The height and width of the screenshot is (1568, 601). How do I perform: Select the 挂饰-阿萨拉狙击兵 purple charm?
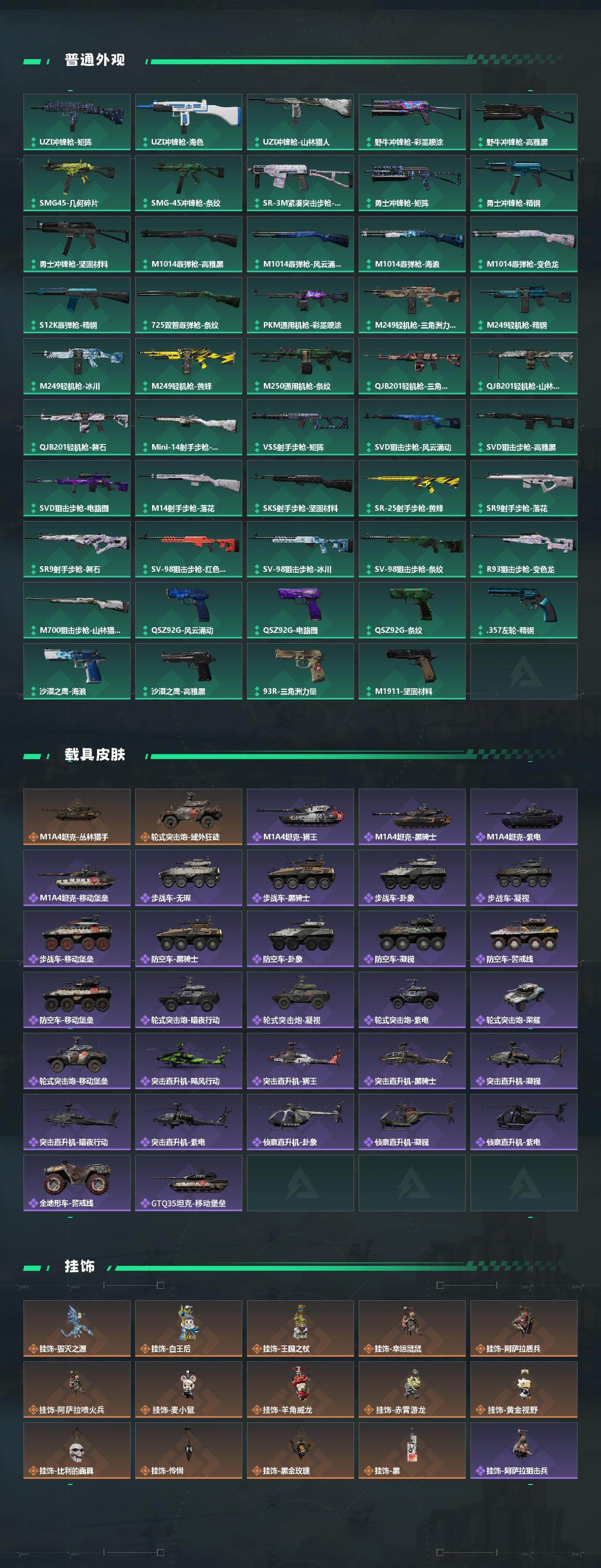click(524, 1451)
